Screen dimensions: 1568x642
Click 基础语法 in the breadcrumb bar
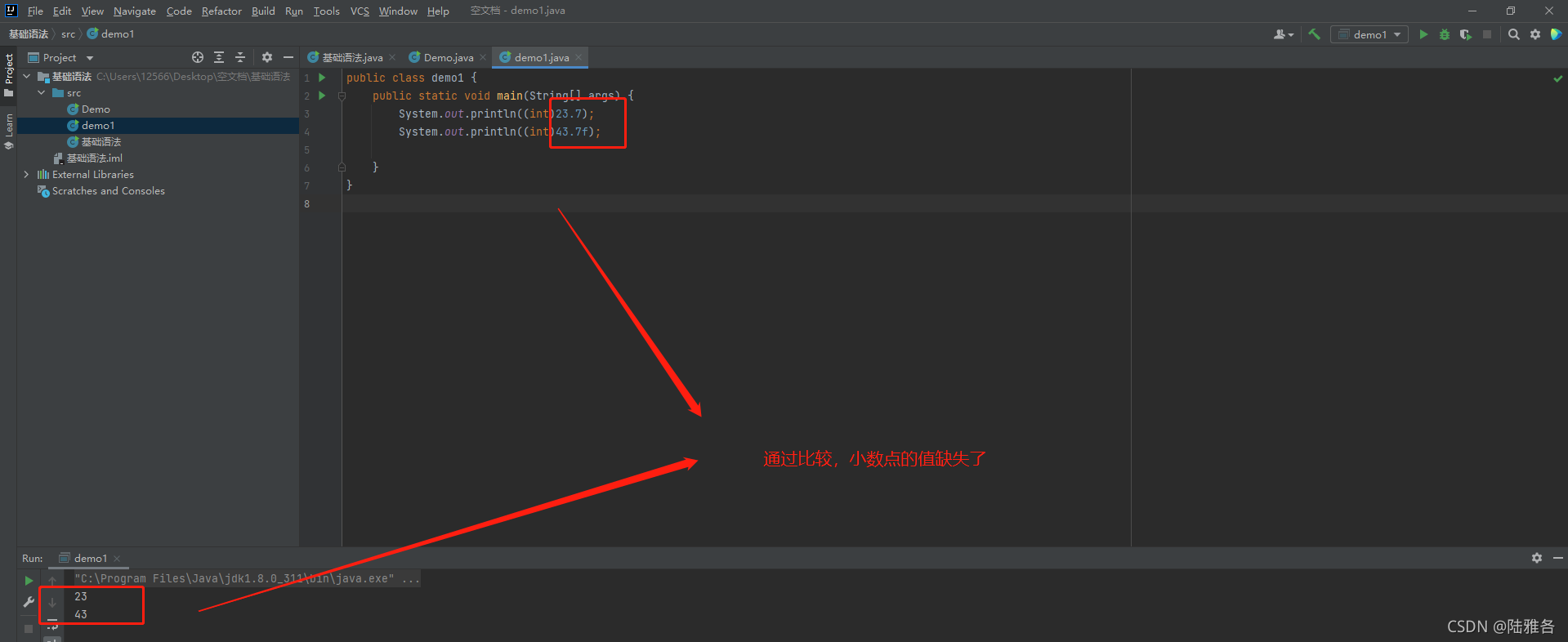(29, 34)
